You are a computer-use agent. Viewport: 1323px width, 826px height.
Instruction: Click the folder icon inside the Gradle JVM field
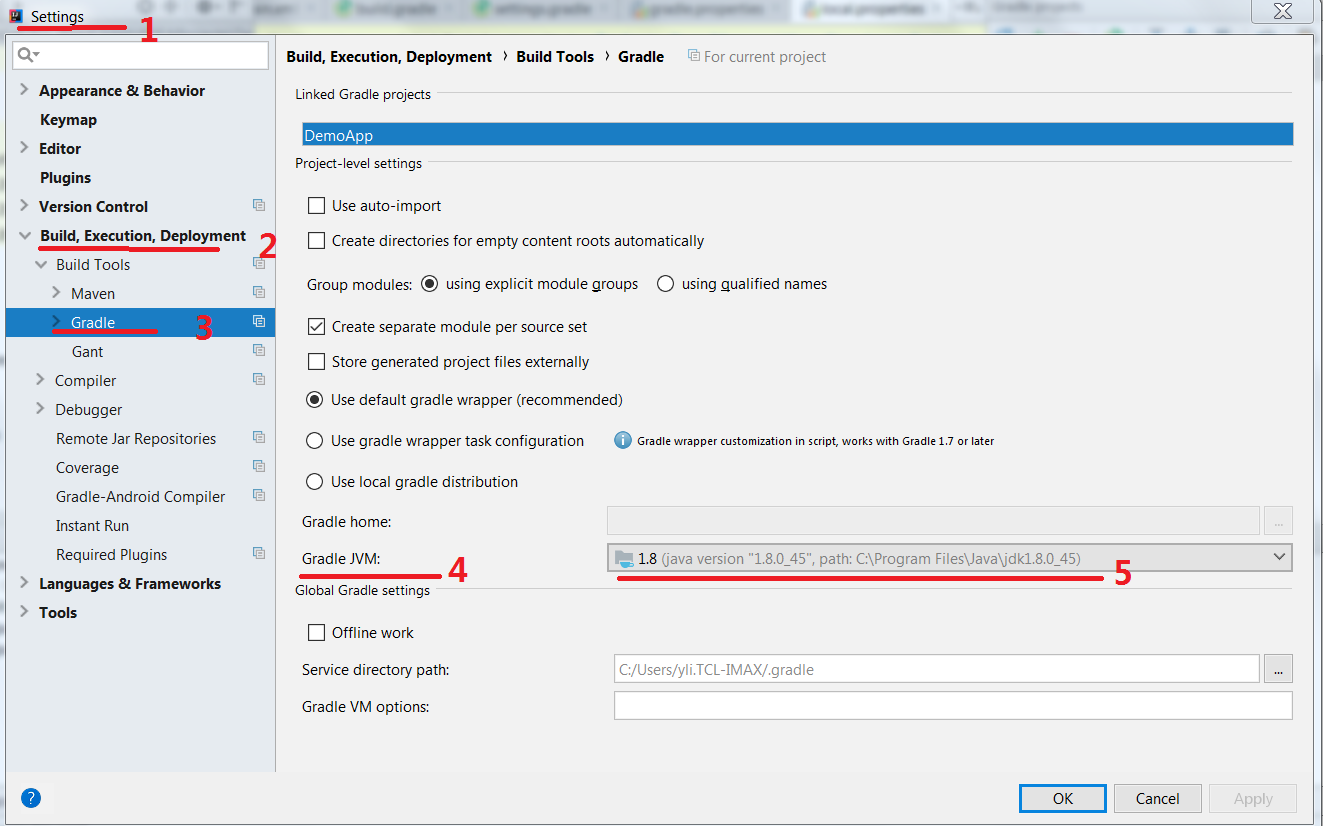(621, 557)
